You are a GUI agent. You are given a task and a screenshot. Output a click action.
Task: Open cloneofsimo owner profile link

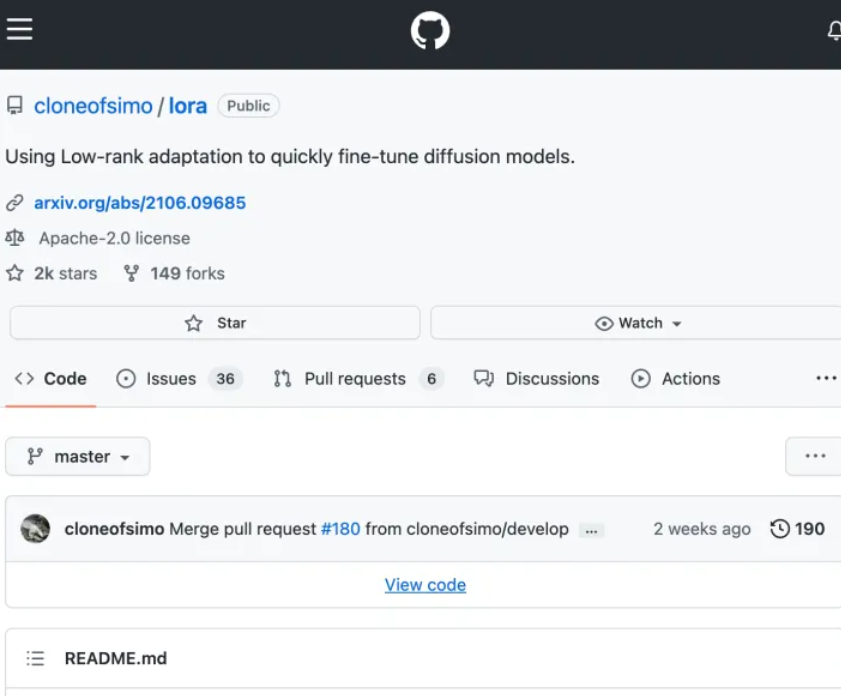click(93, 106)
